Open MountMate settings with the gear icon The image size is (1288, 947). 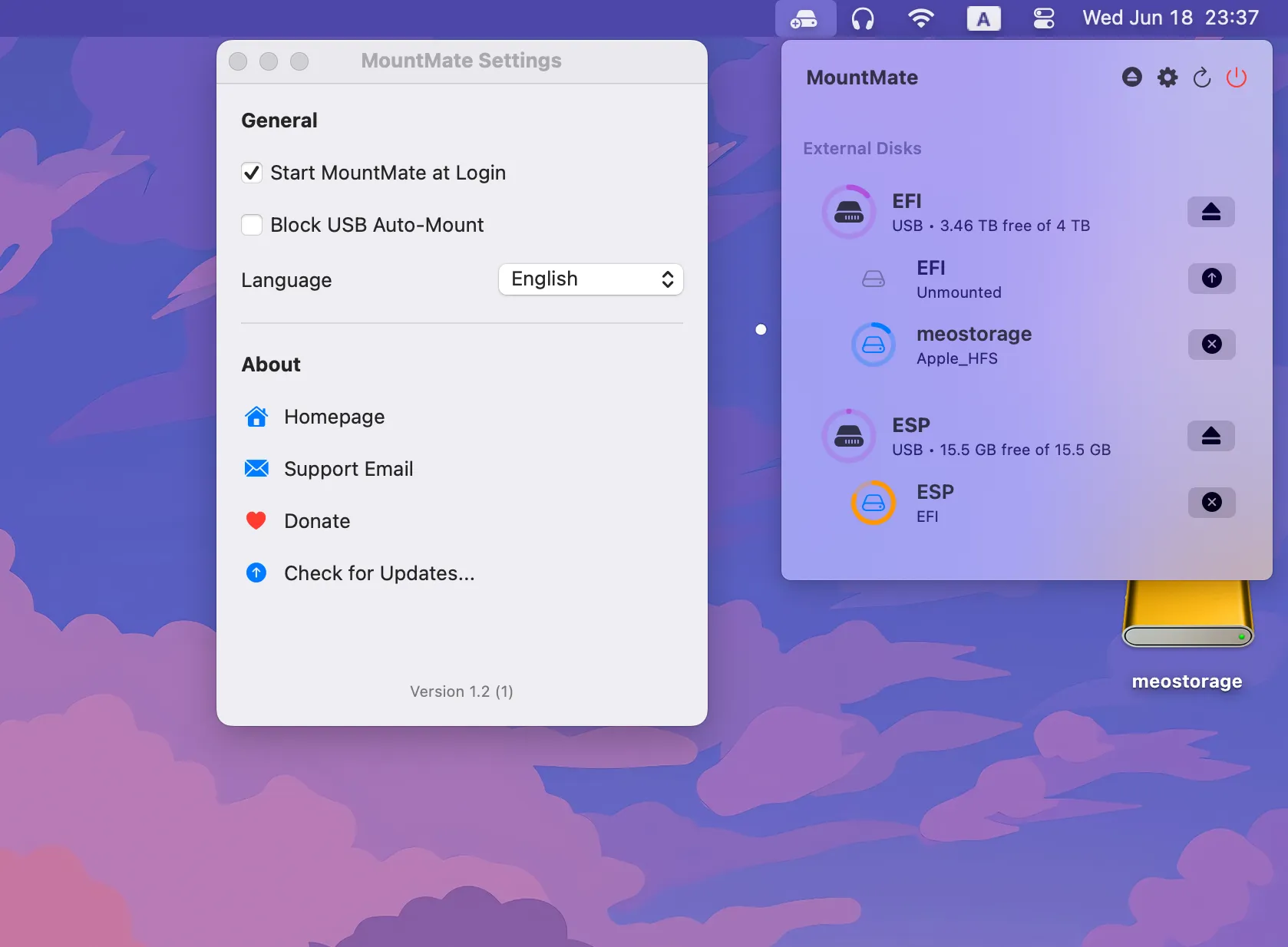[1166, 78]
